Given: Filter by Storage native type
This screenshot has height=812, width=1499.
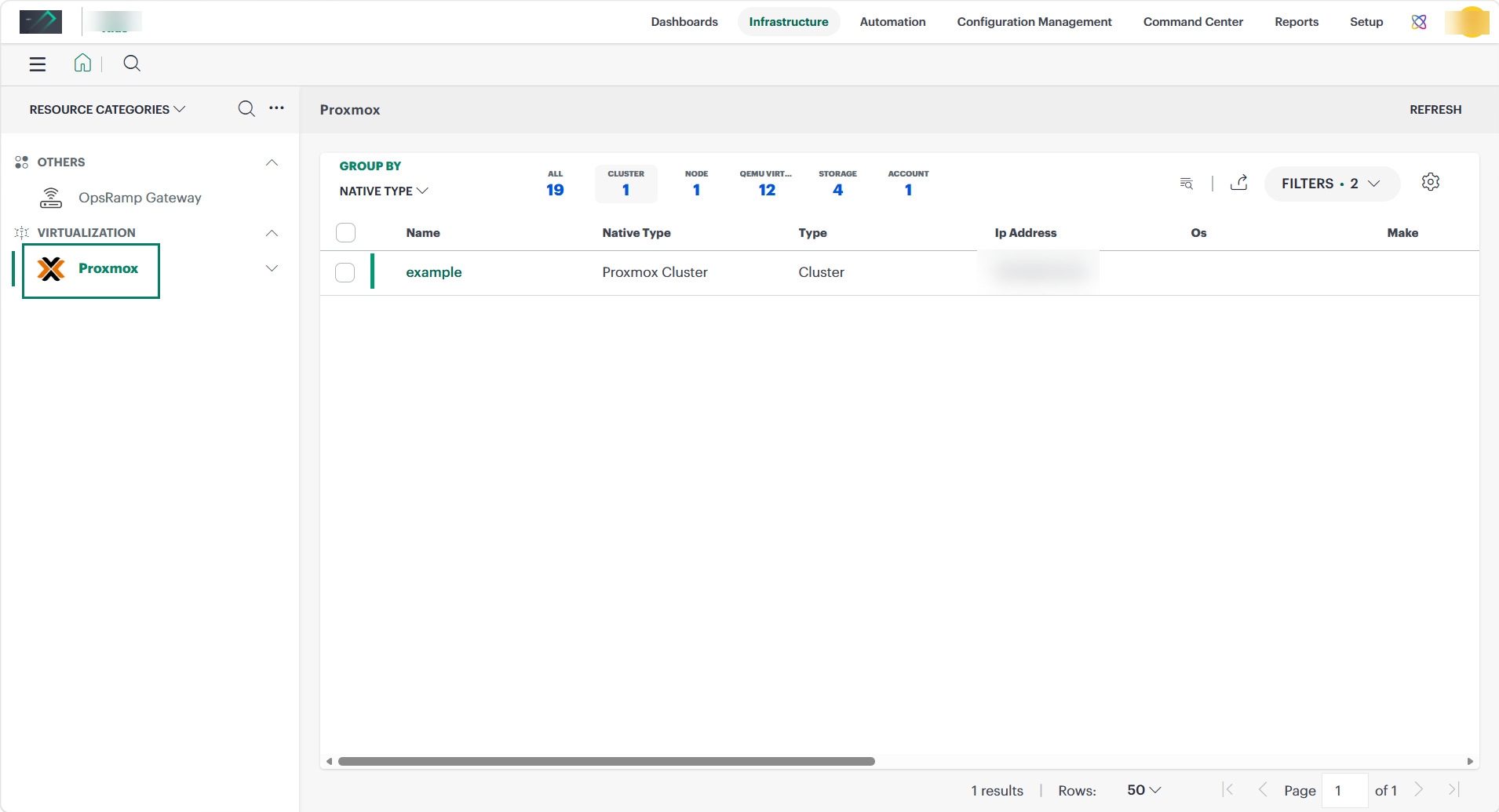Looking at the screenshot, I should click(x=837, y=184).
